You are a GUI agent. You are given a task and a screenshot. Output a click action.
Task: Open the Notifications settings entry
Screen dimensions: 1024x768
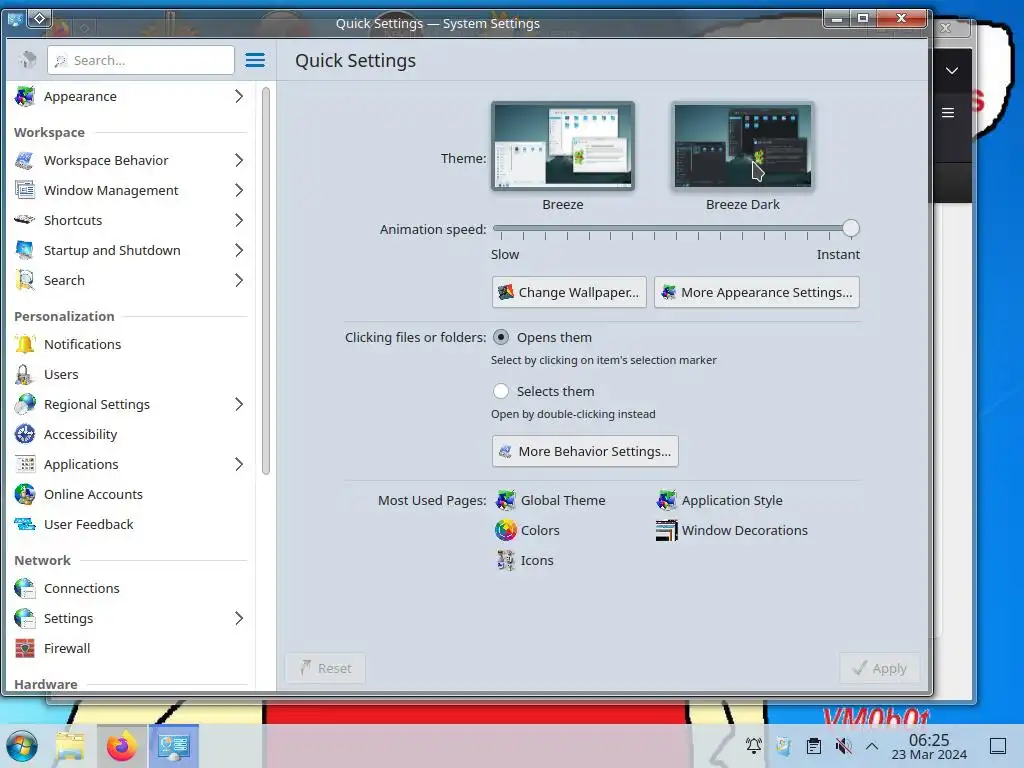(131, 344)
